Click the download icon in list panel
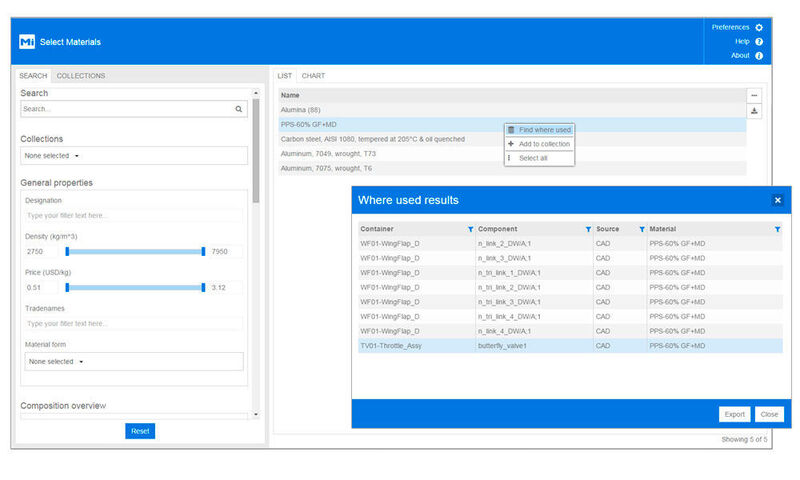The width and height of the screenshot is (800, 480). [755, 111]
